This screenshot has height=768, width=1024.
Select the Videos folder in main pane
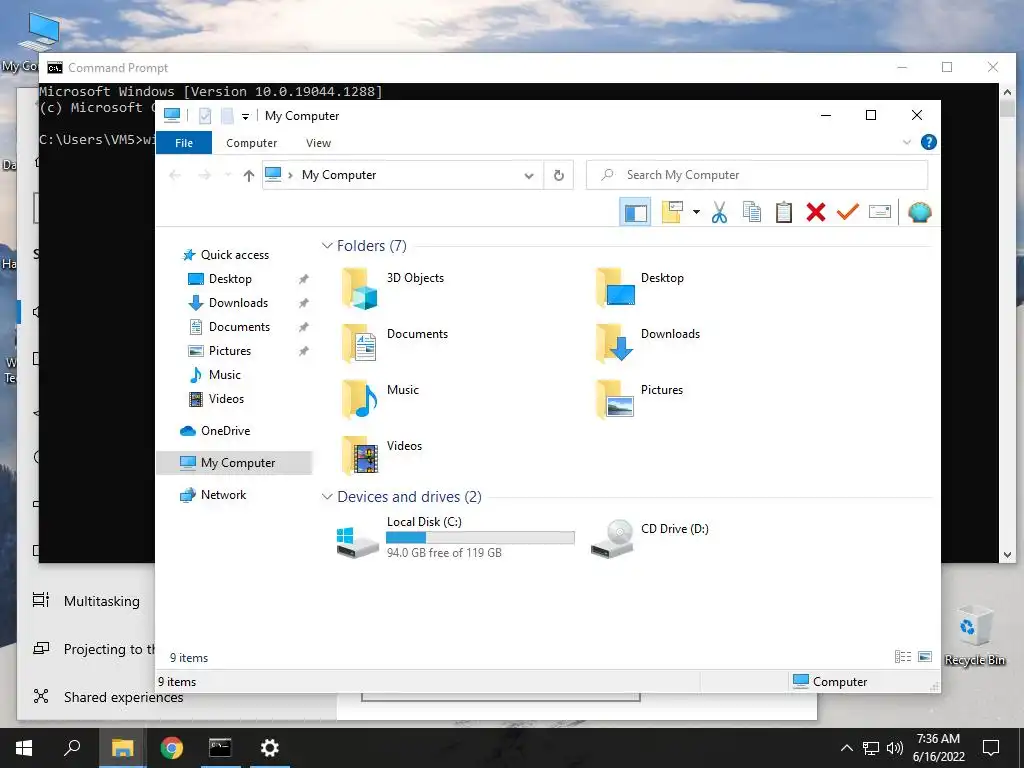pos(381,455)
